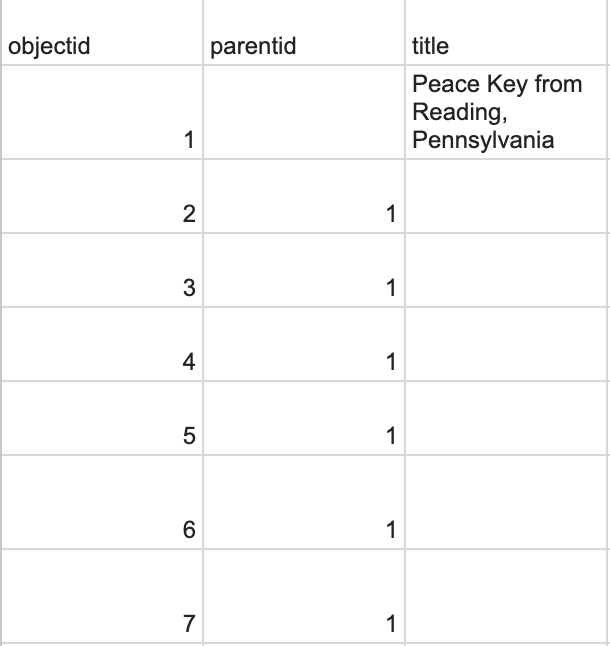Select the objectid cell containing 3
Viewport: 610px width, 646px height.
click(x=100, y=270)
